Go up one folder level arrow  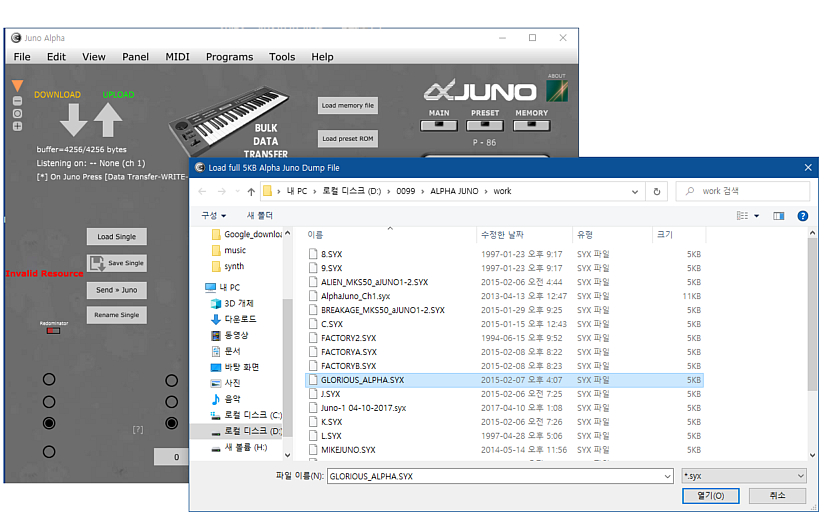point(251,191)
